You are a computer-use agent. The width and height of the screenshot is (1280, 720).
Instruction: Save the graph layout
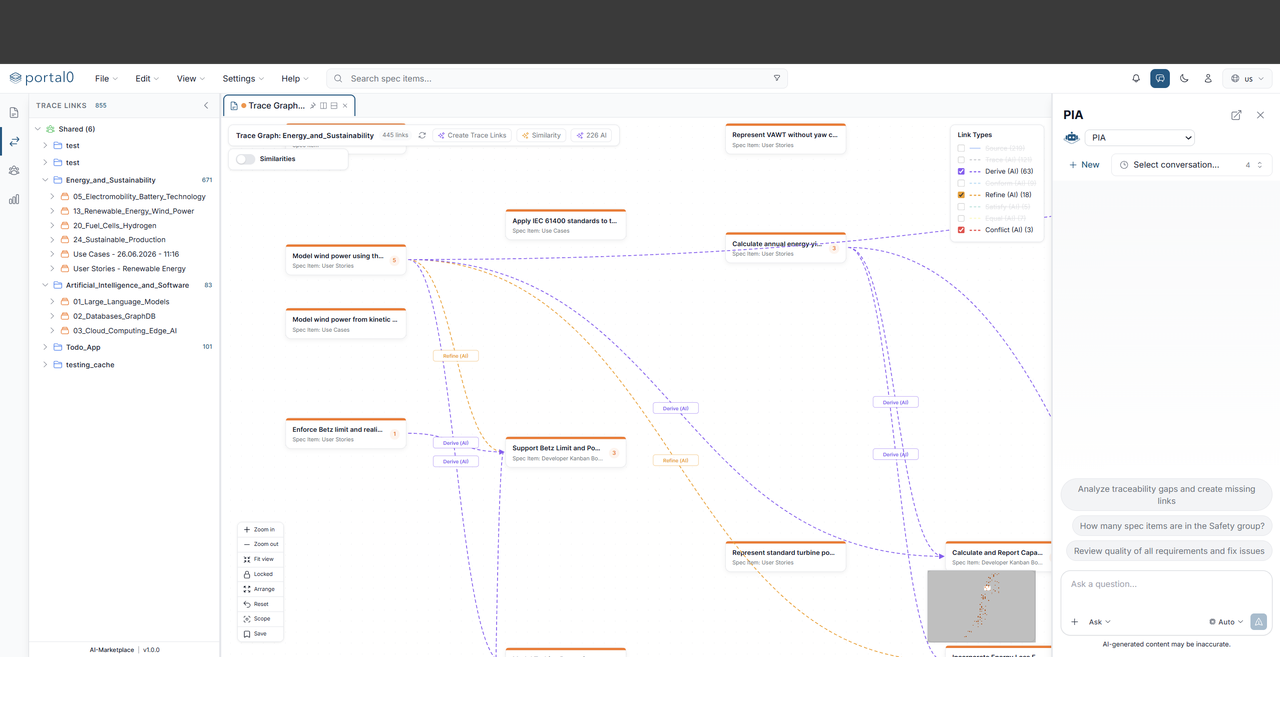tap(260, 634)
